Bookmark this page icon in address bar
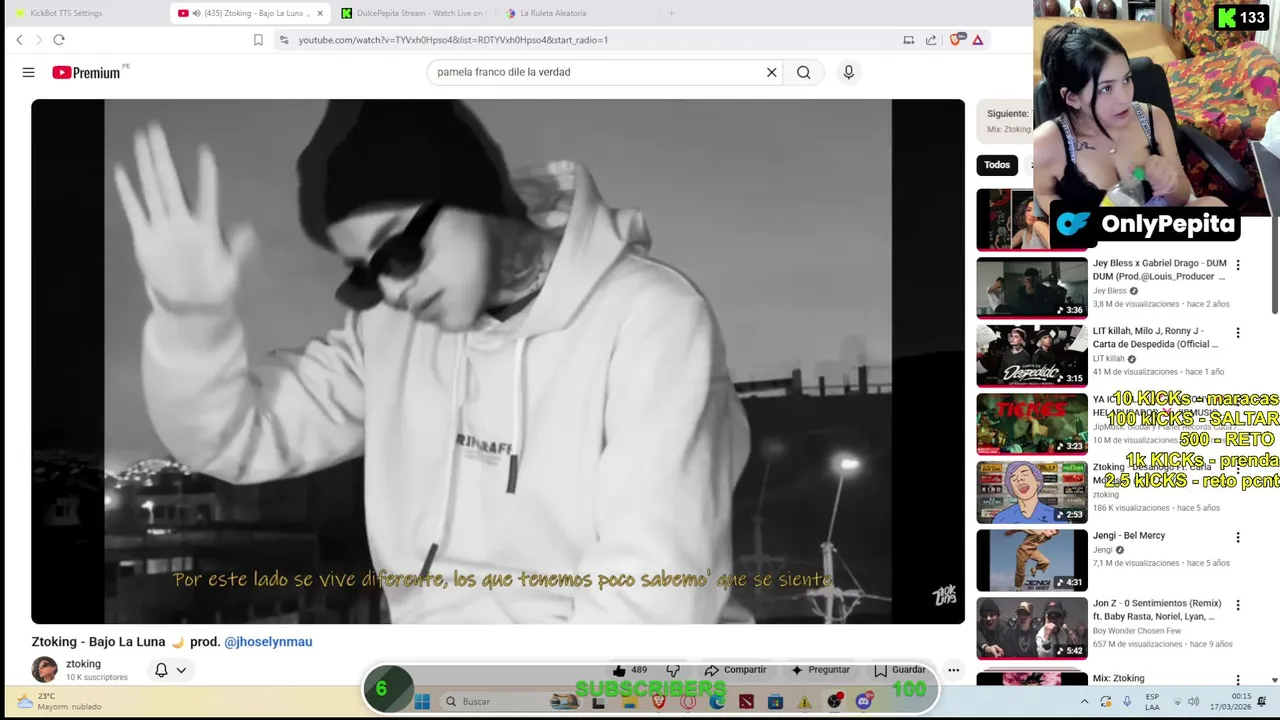This screenshot has width=1280, height=720. point(258,40)
